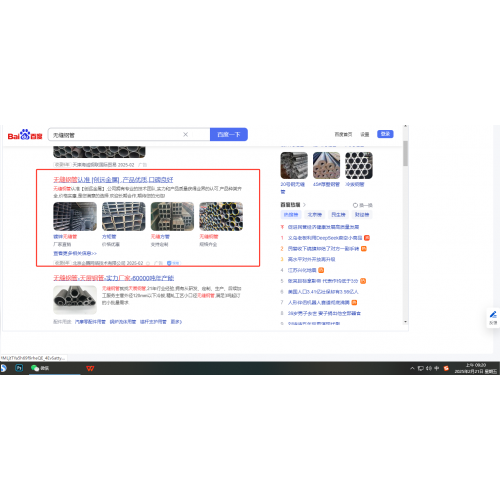Click the 方矩管 caption link

109,237
